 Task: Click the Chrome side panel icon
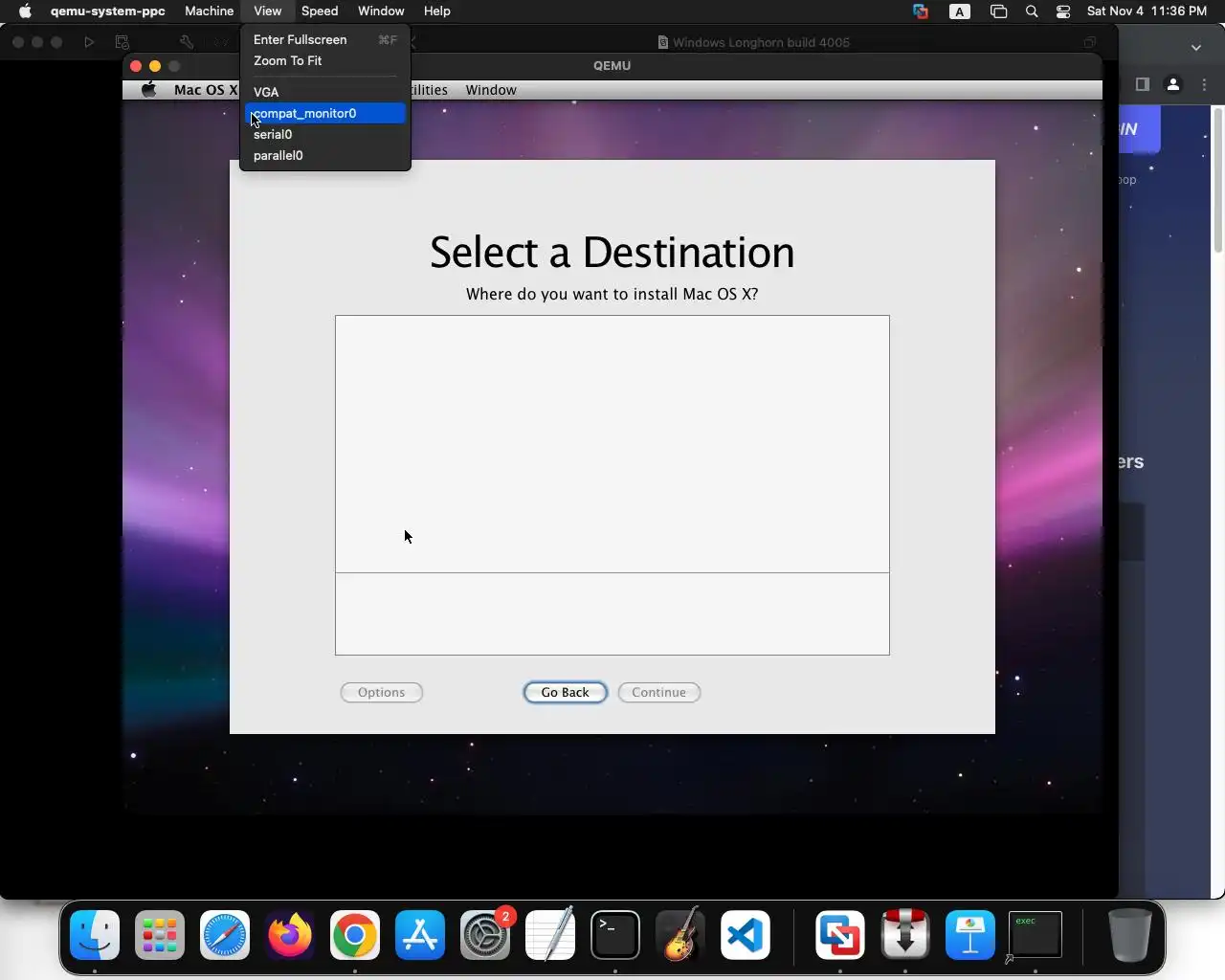click(x=1142, y=84)
